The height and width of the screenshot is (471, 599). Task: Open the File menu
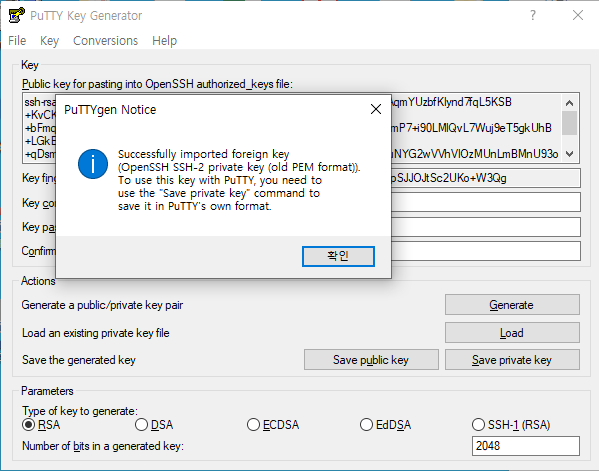(17, 40)
